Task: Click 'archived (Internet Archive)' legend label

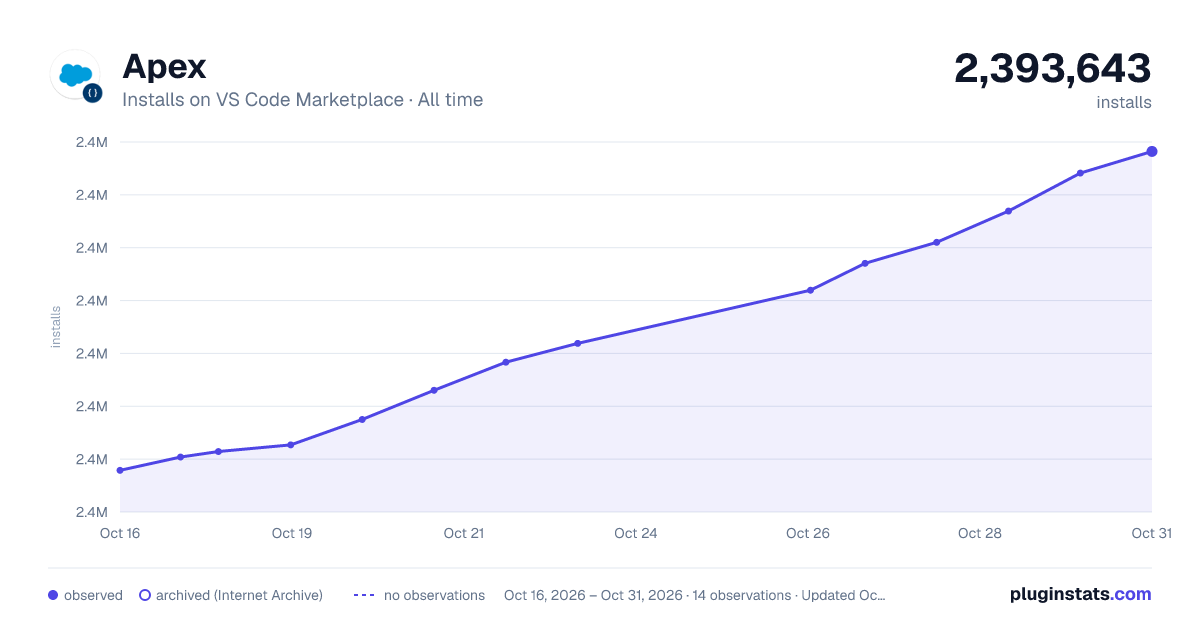Action: pos(239,595)
